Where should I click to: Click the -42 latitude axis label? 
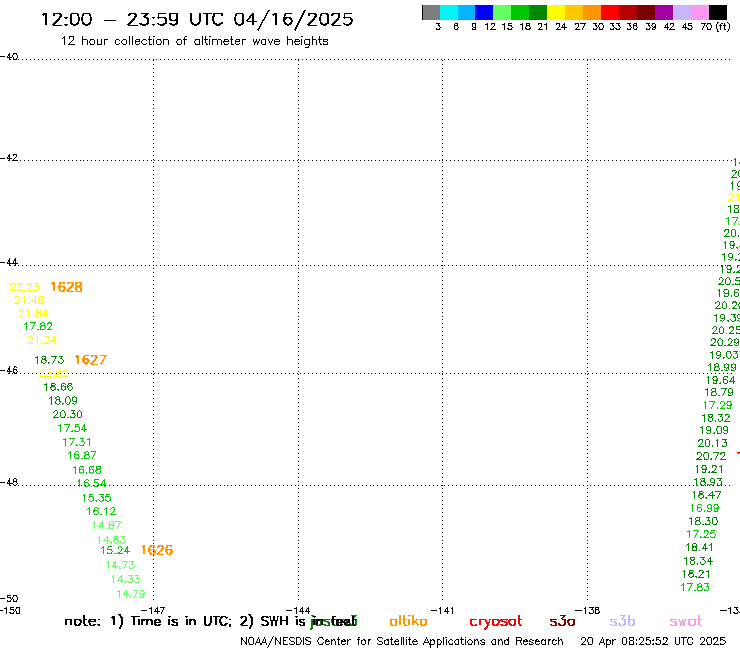point(9,158)
